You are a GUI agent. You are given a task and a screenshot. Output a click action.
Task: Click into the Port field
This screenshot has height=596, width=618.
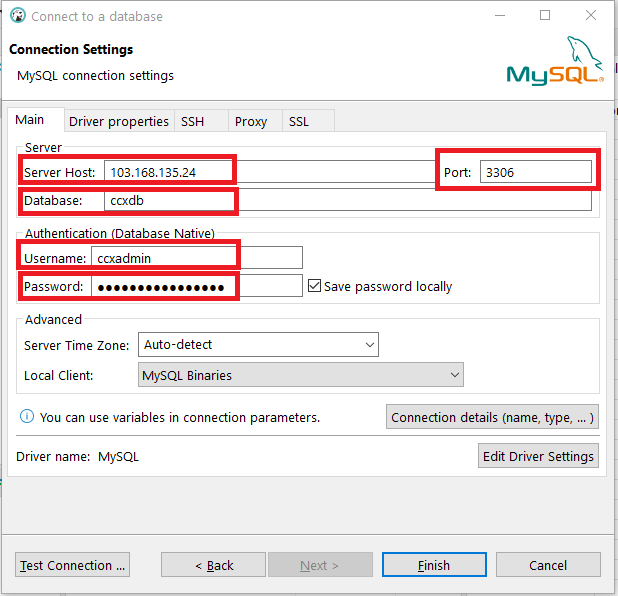[535, 172]
